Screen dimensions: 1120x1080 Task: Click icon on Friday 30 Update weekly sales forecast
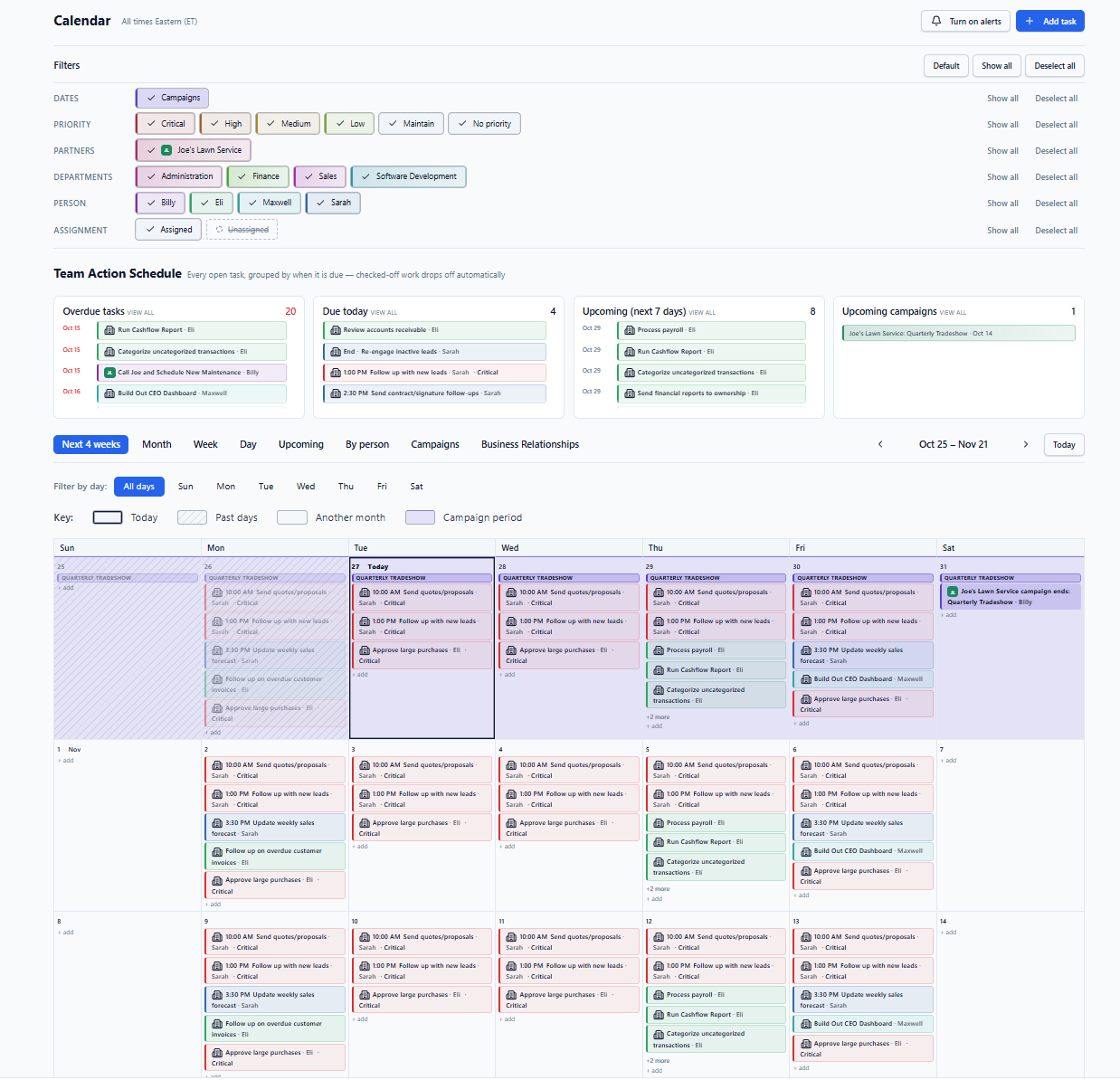tap(806, 650)
